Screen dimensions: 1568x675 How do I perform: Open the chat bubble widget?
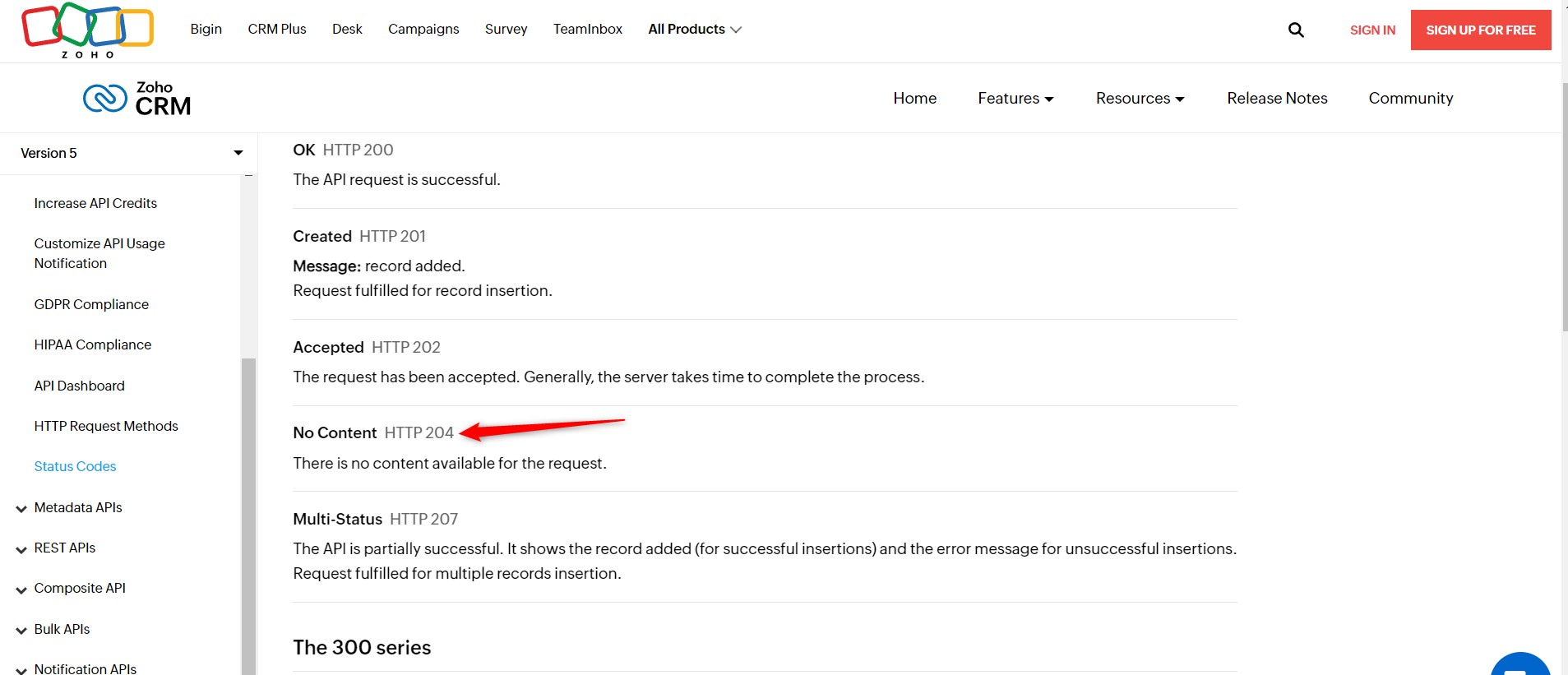click(x=1520, y=664)
